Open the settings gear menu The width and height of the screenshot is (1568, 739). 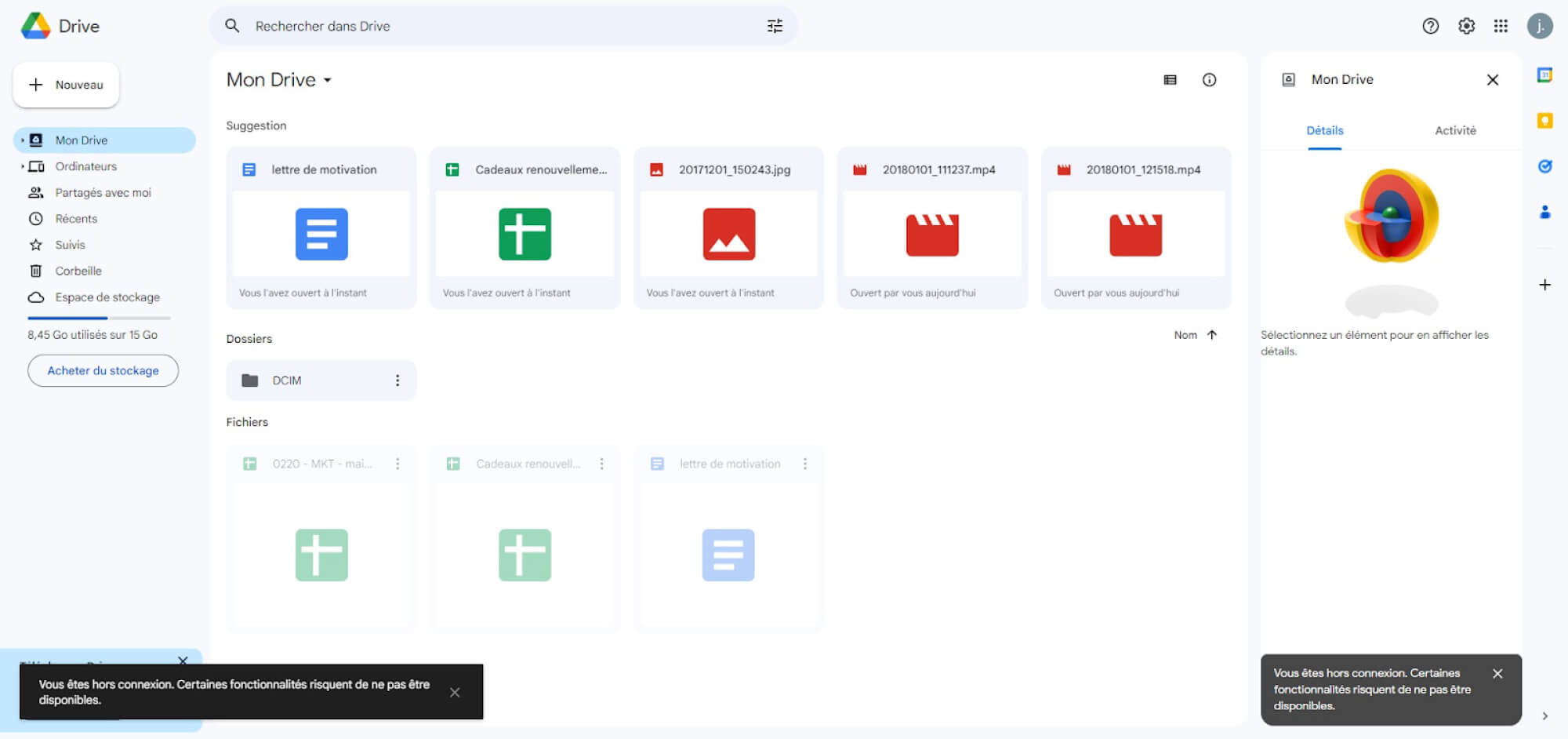point(1466,26)
